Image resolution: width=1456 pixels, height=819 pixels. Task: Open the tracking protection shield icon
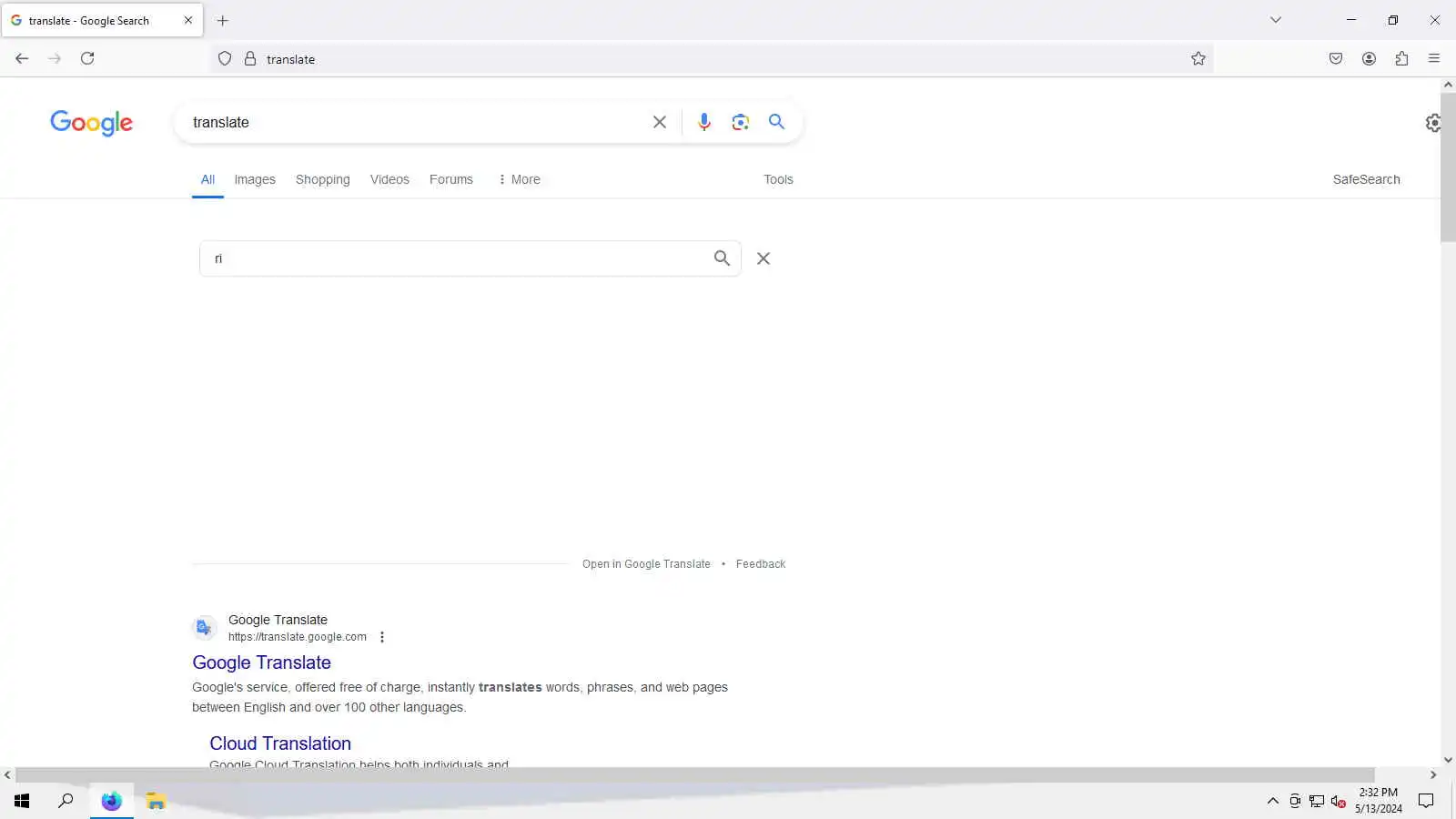click(225, 59)
